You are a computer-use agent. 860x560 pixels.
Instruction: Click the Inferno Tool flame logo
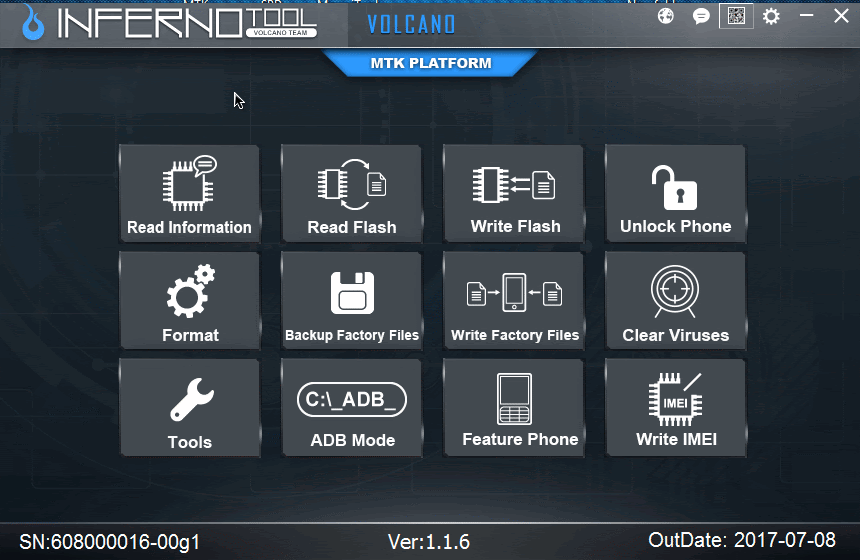point(33,23)
